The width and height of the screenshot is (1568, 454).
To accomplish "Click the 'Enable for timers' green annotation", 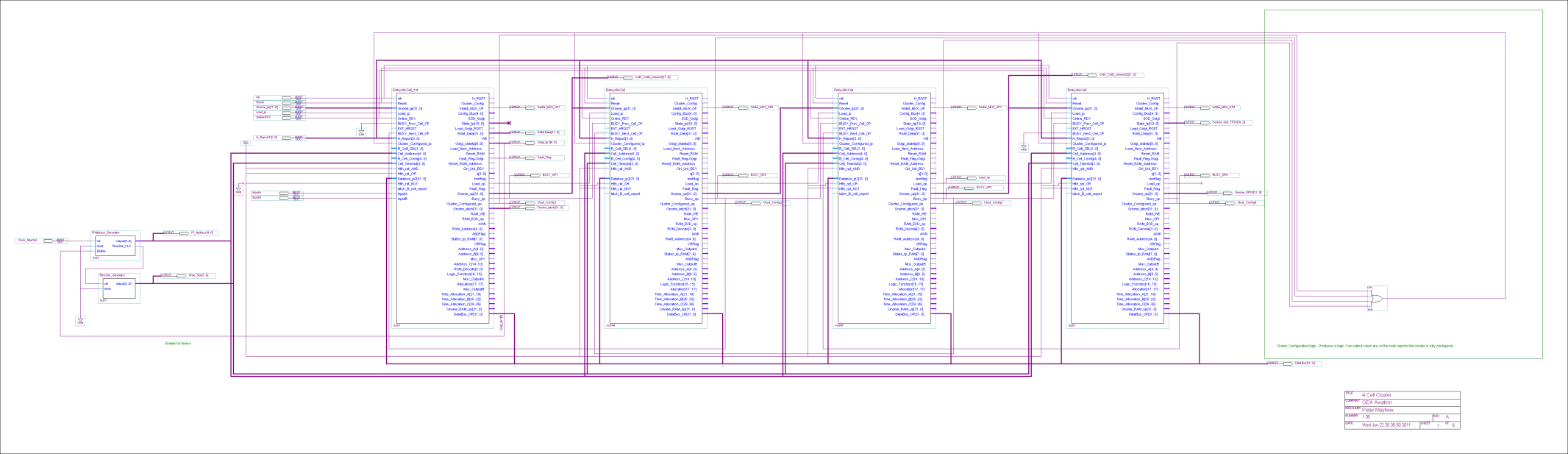I will tap(178, 343).
